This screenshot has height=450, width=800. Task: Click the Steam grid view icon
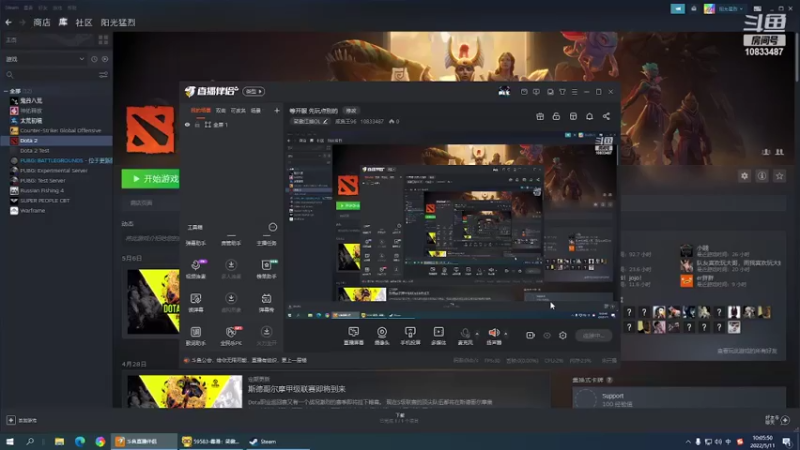[103, 40]
